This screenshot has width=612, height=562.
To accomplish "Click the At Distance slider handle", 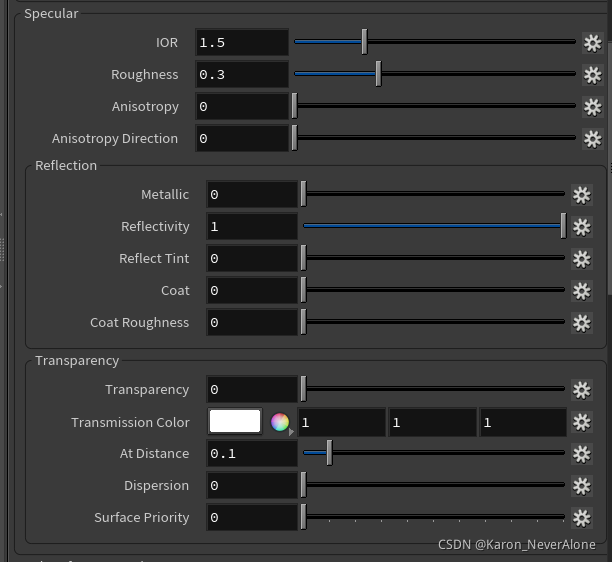I will point(329,453).
